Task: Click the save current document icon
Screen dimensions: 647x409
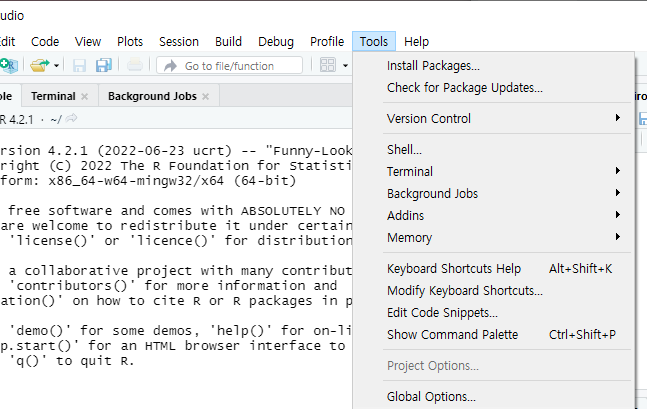Action: point(81,65)
